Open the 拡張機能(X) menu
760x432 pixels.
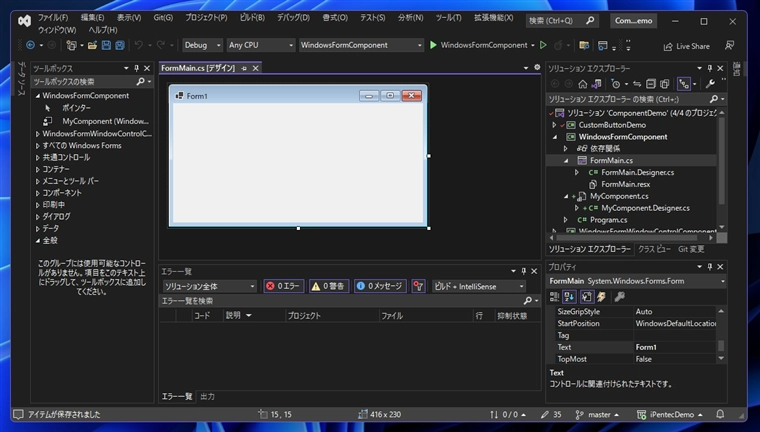click(493, 18)
